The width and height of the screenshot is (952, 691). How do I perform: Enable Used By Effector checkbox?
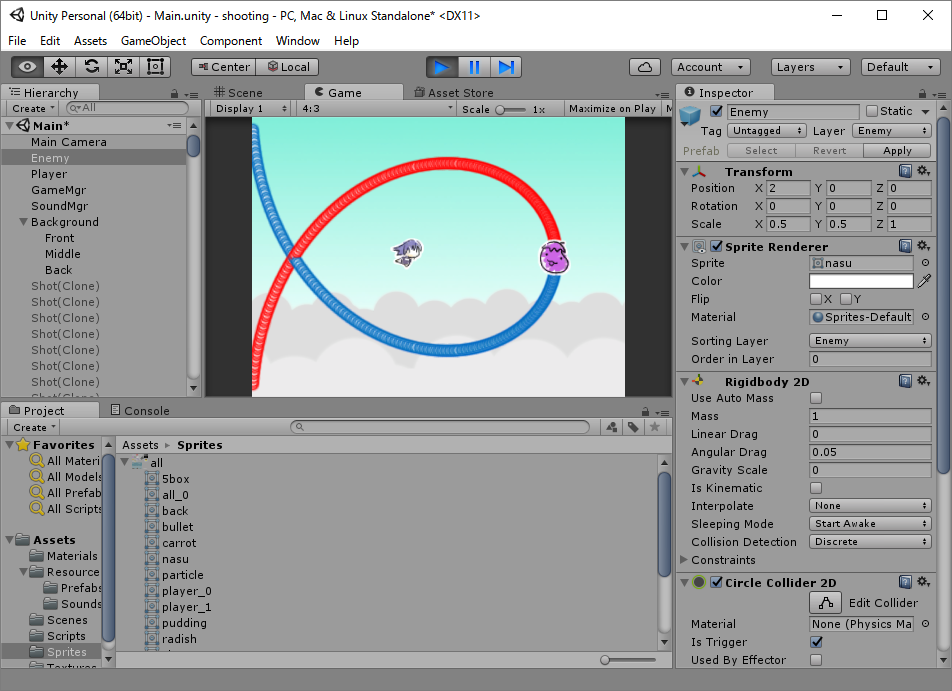[x=816, y=659]
